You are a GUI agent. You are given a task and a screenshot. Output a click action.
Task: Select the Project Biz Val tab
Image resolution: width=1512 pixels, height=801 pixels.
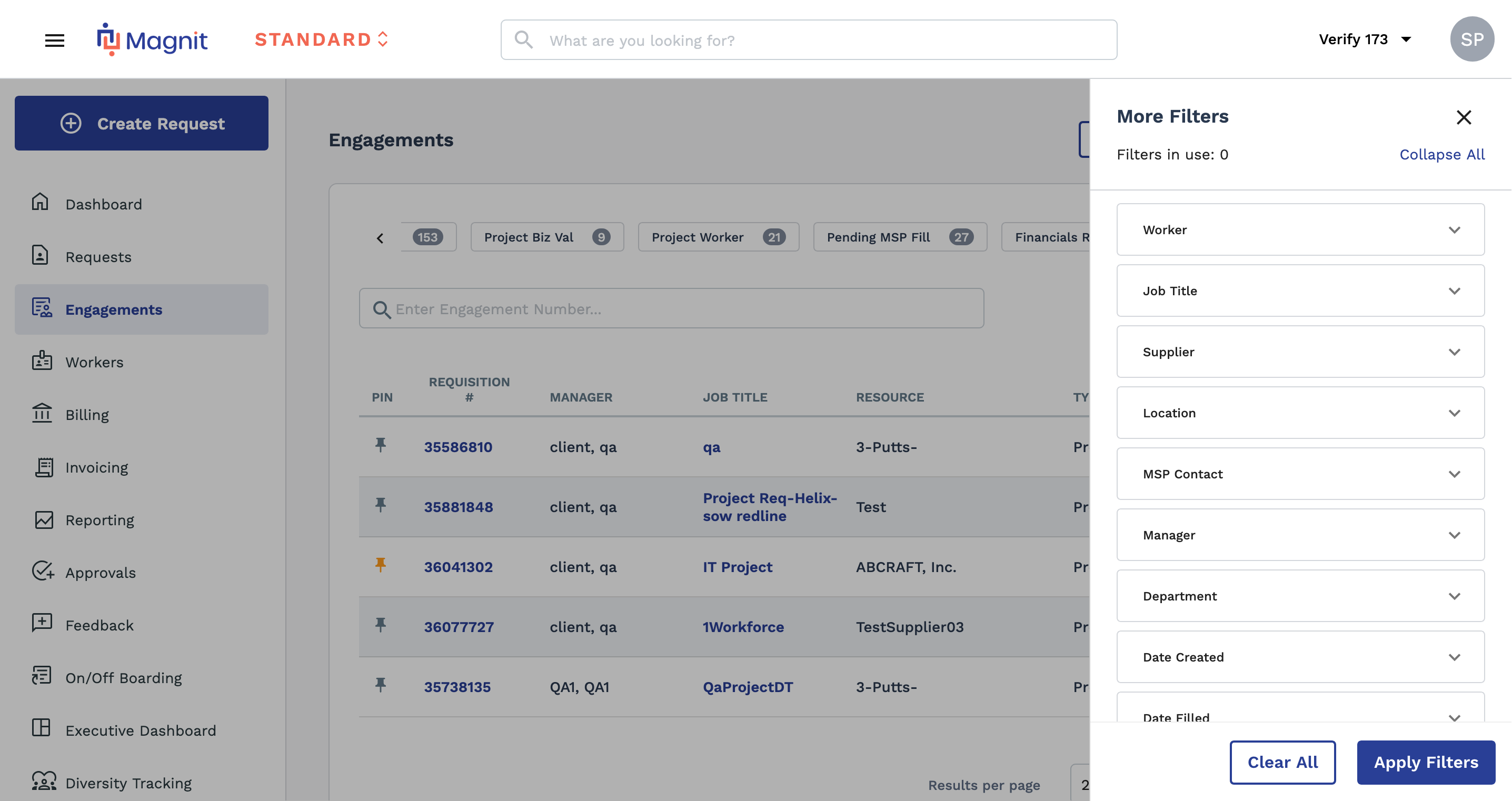[x=547, y=237]
